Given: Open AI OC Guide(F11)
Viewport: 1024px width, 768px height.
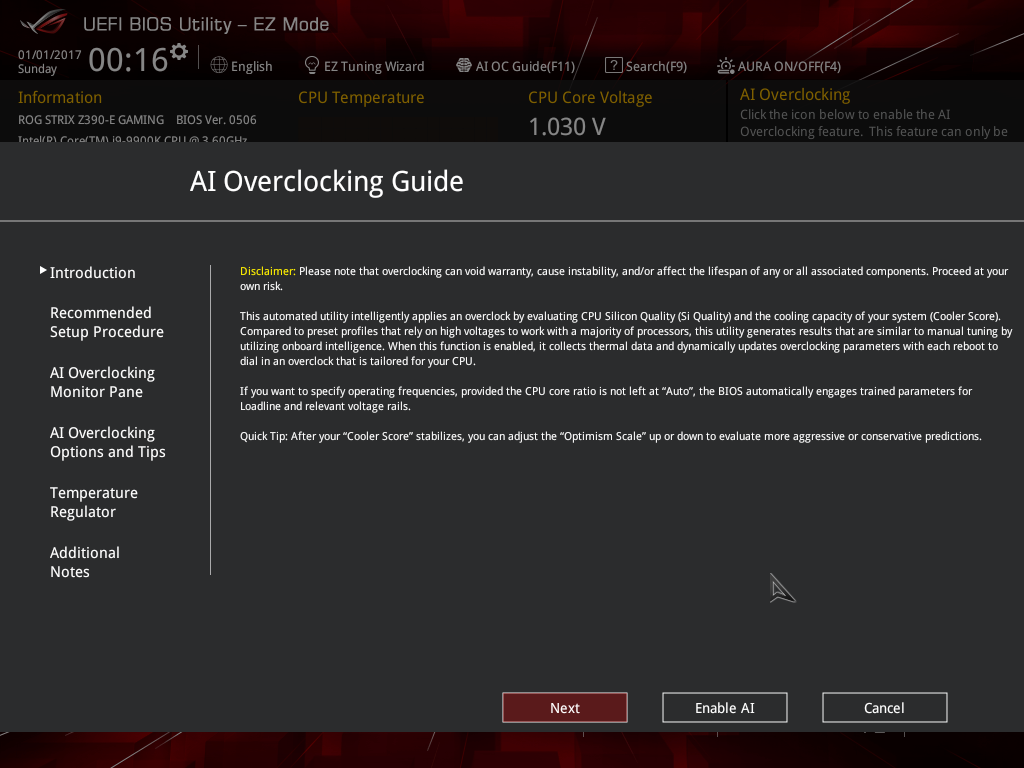Looking at the screenshot, I should point(526,66).
